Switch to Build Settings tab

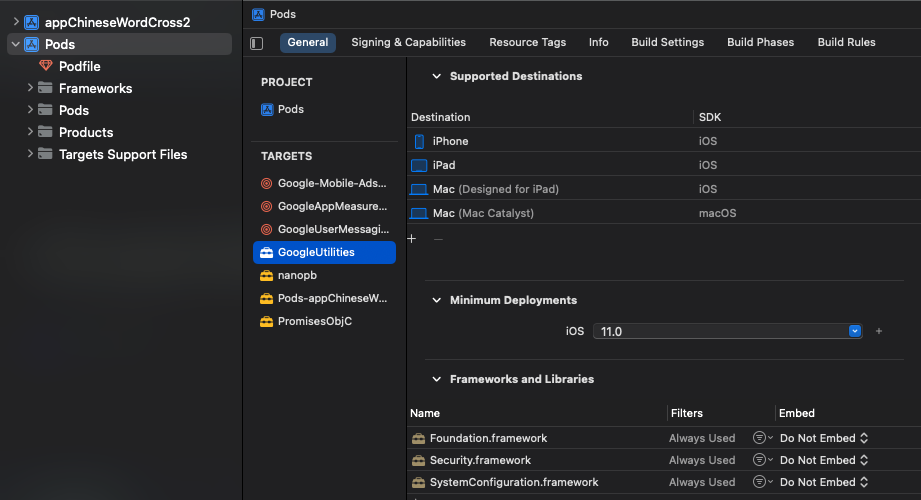[x=667, y=42]
